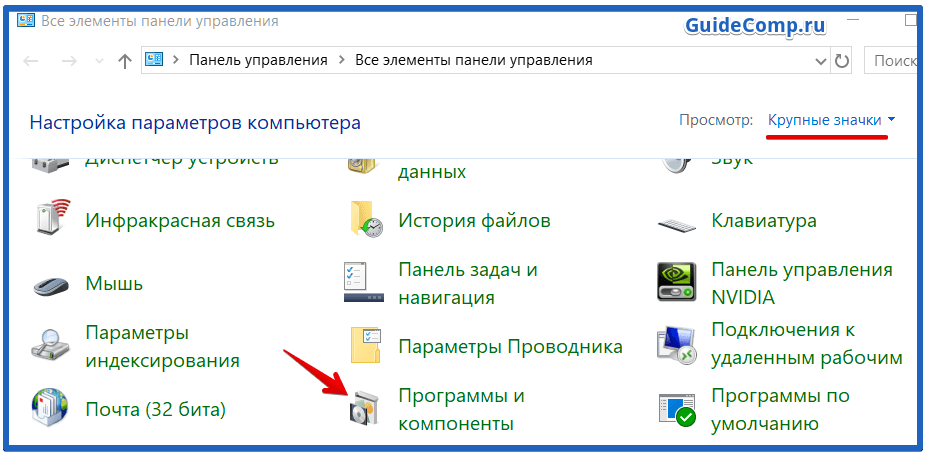Click the Control Panel icon in address bar
928x455 pixels.
coord(154,59)
